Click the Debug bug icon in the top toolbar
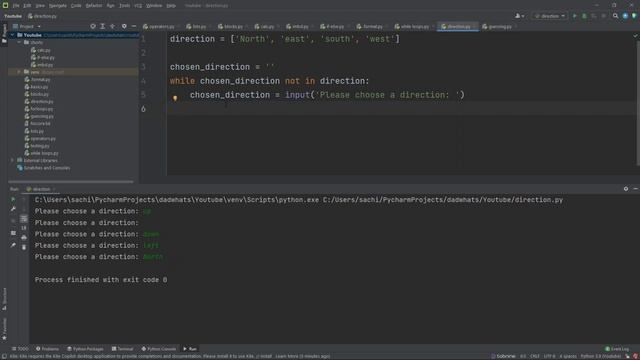Viewport: 640px width, 360px height. point(584,16)
